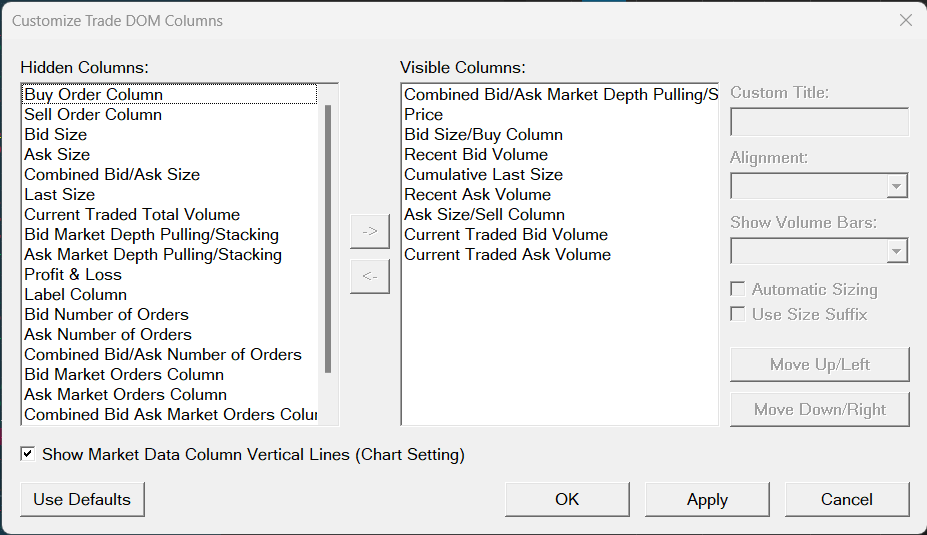This screenshot has width=927, height=535.
Task: Click the Custom Title input field
Action: coord(819,122)
